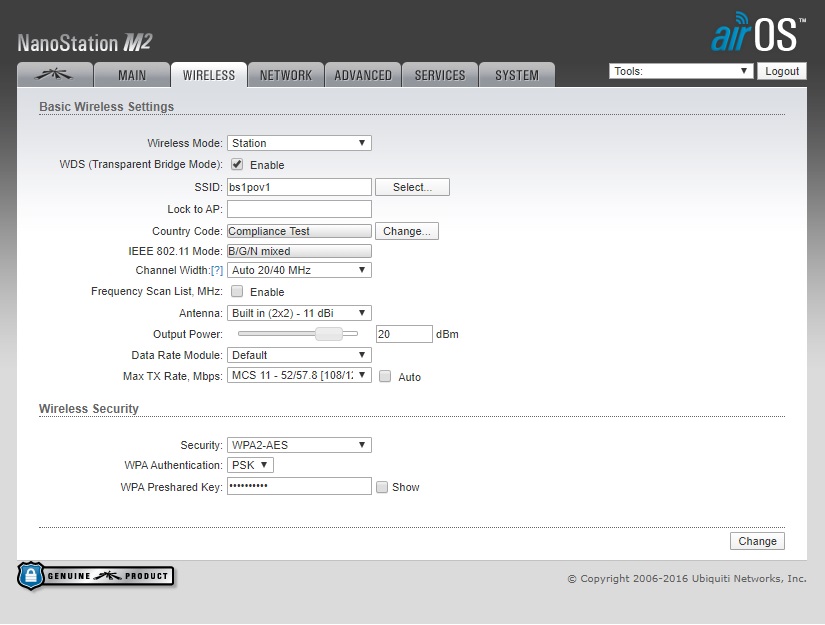
Task: Click the Ubiquiti copyright text
Action: 687,579
